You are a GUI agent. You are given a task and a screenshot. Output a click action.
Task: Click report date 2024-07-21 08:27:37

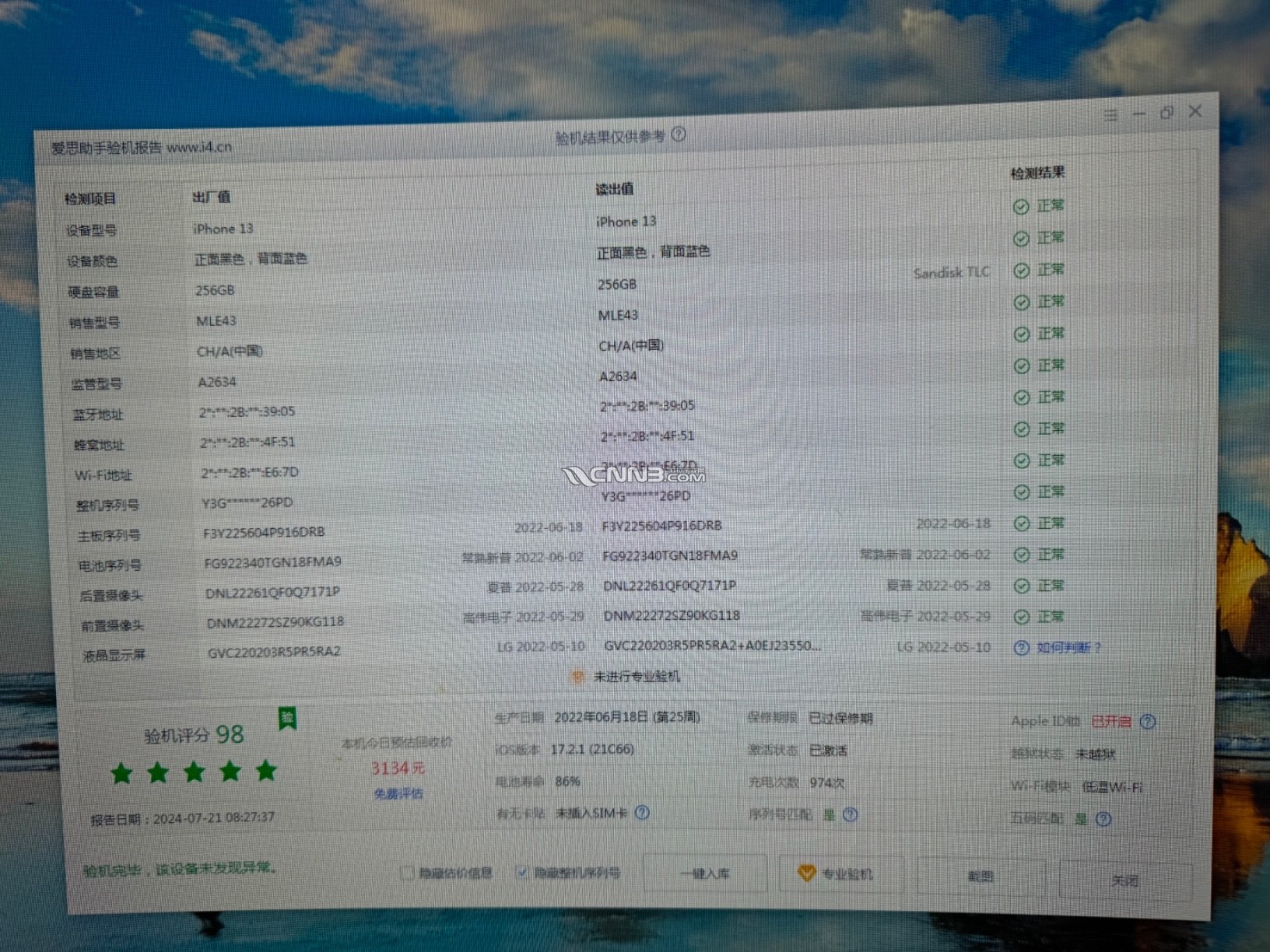coord(214,818)
